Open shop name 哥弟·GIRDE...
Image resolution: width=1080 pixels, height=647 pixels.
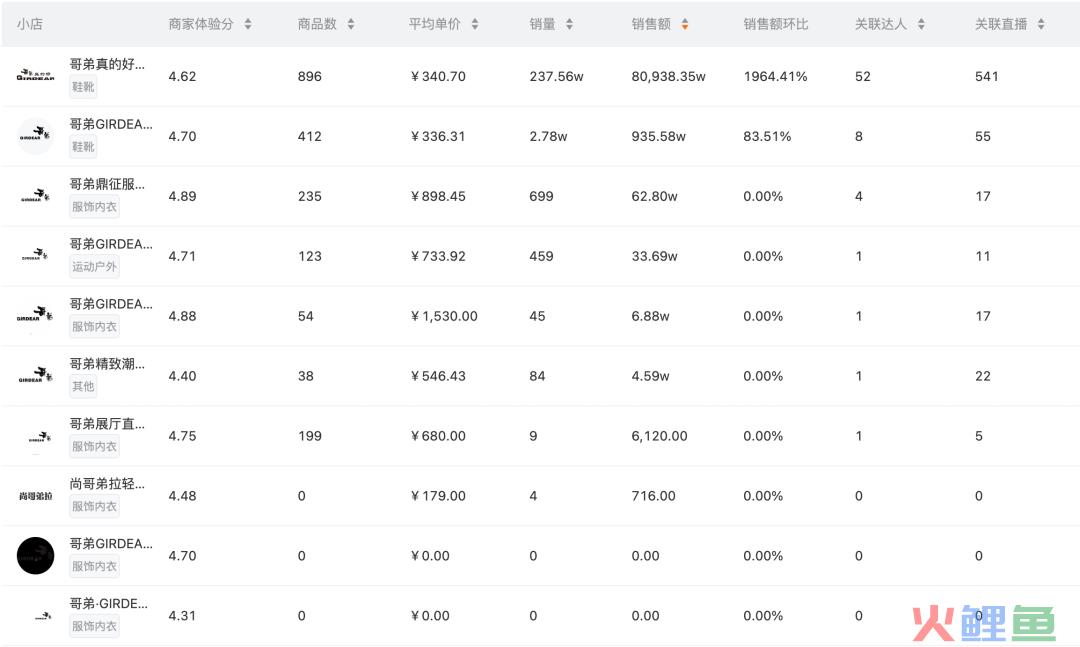tap(108, 604)
